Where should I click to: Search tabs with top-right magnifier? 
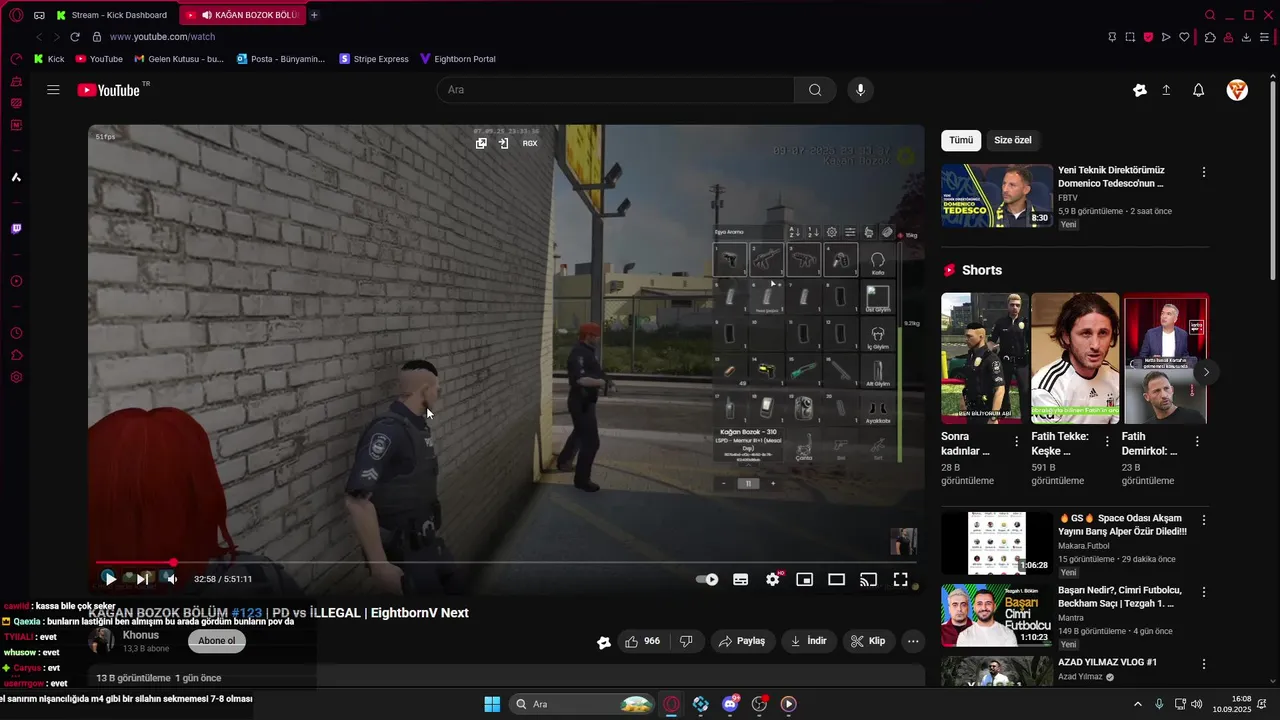pos(1210,15)
